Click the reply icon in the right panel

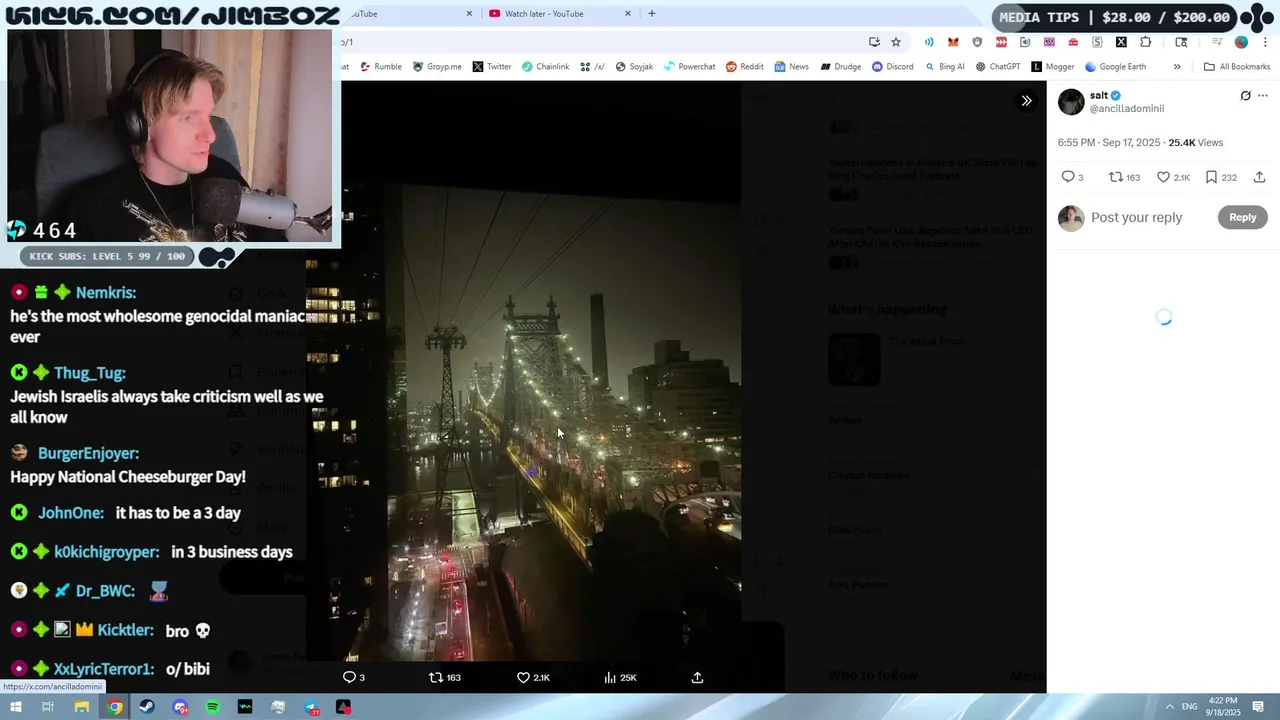coord(1068,177)
